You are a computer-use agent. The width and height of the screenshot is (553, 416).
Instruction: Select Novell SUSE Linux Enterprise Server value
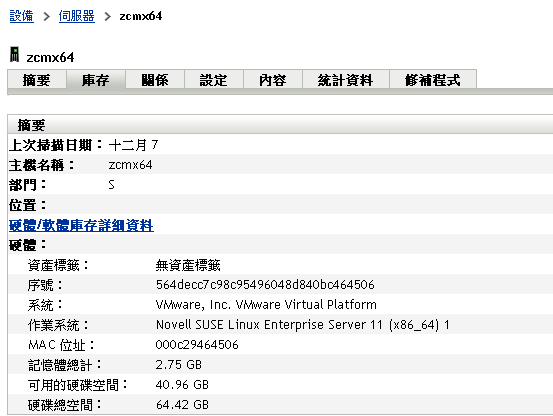pos(303,325)
